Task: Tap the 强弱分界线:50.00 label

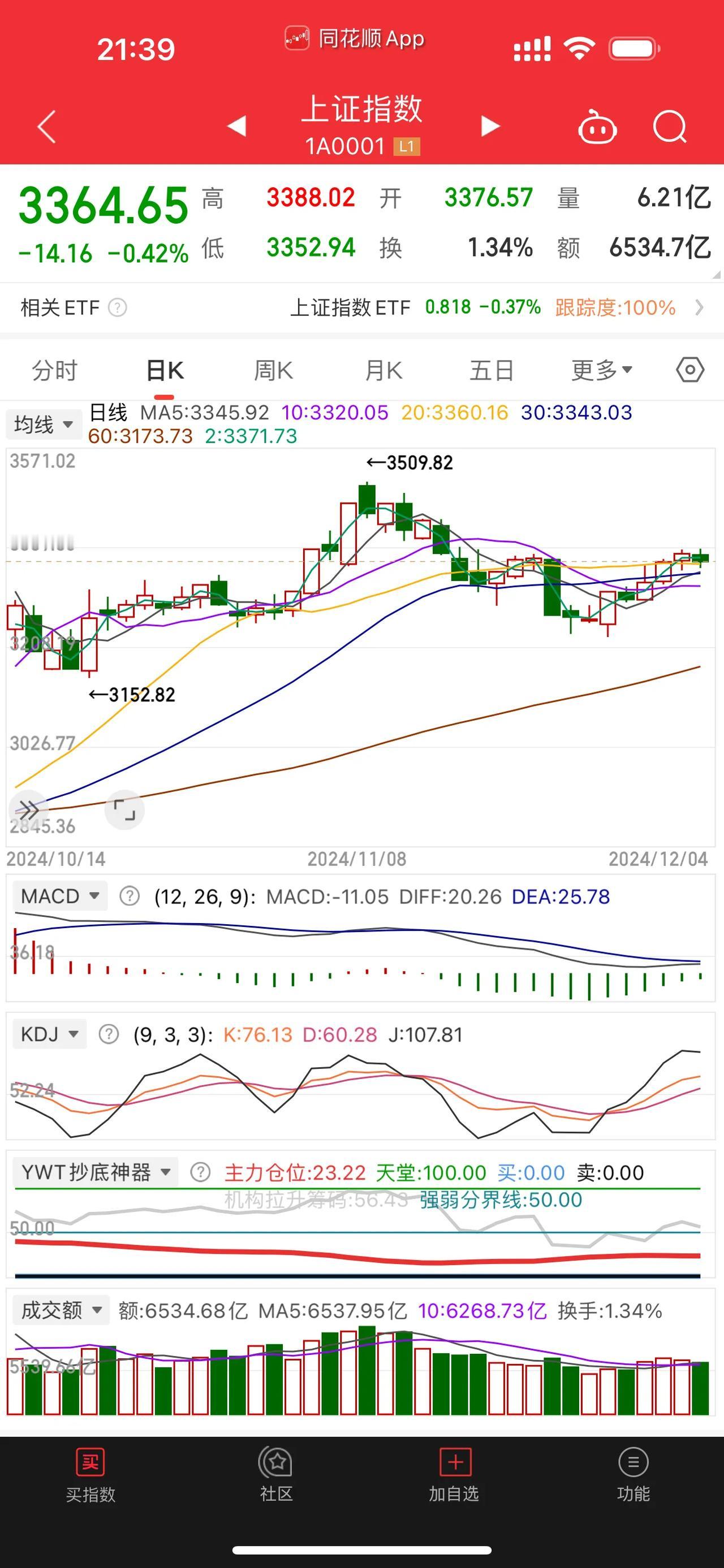Action: (501, 1199)
